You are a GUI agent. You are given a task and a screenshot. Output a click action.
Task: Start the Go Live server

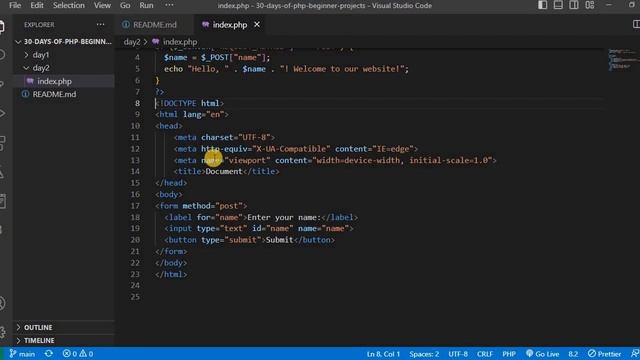click(x=542, y=354)
